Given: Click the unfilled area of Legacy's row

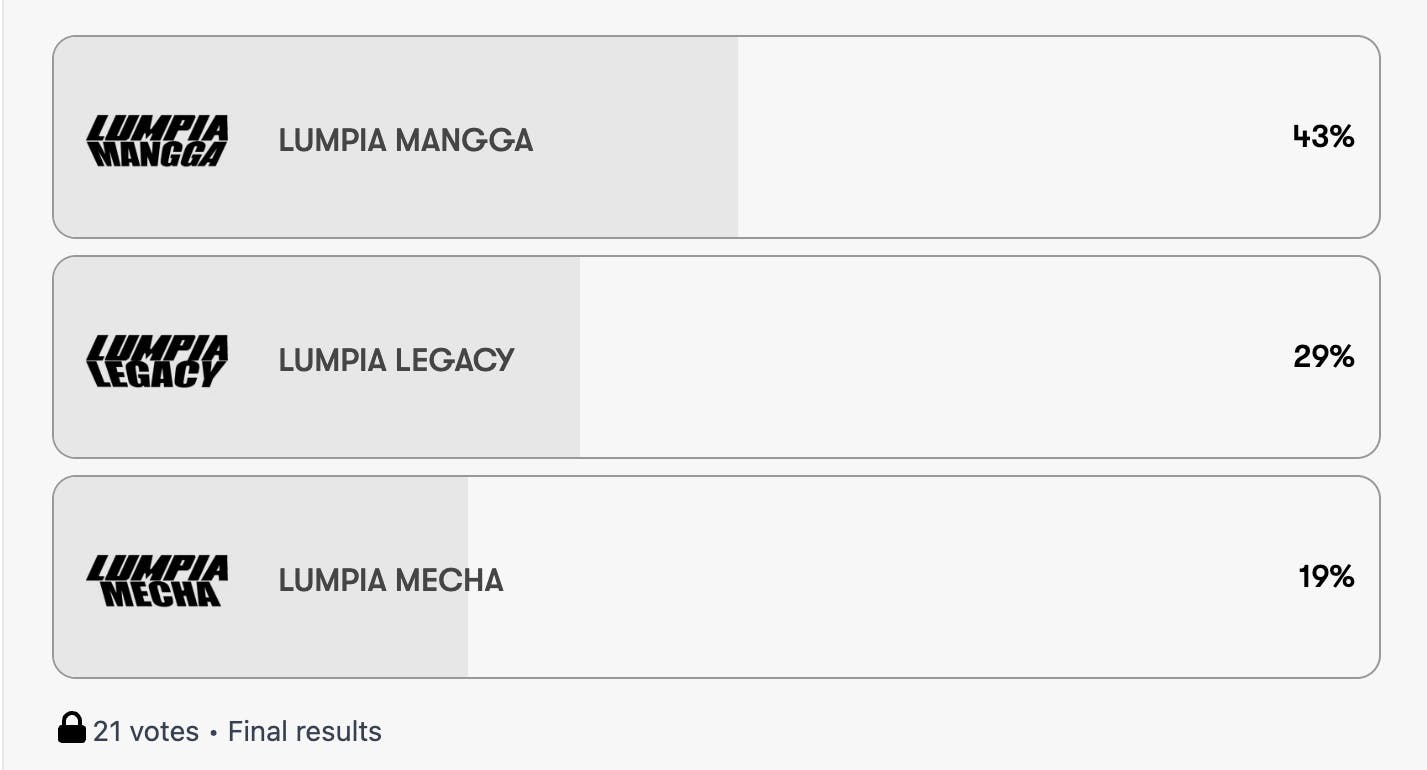Looking at the screenshot, I should pos(900,358).
